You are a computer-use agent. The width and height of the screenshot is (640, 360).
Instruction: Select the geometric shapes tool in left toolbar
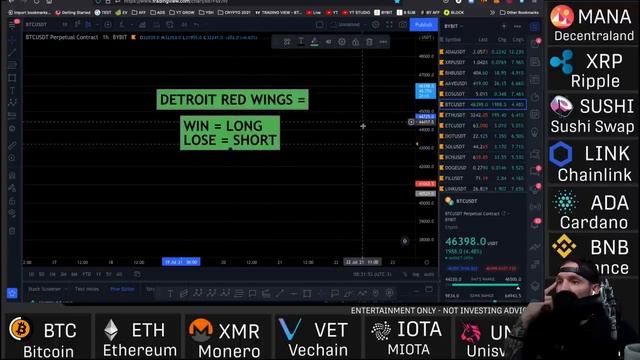12,78
